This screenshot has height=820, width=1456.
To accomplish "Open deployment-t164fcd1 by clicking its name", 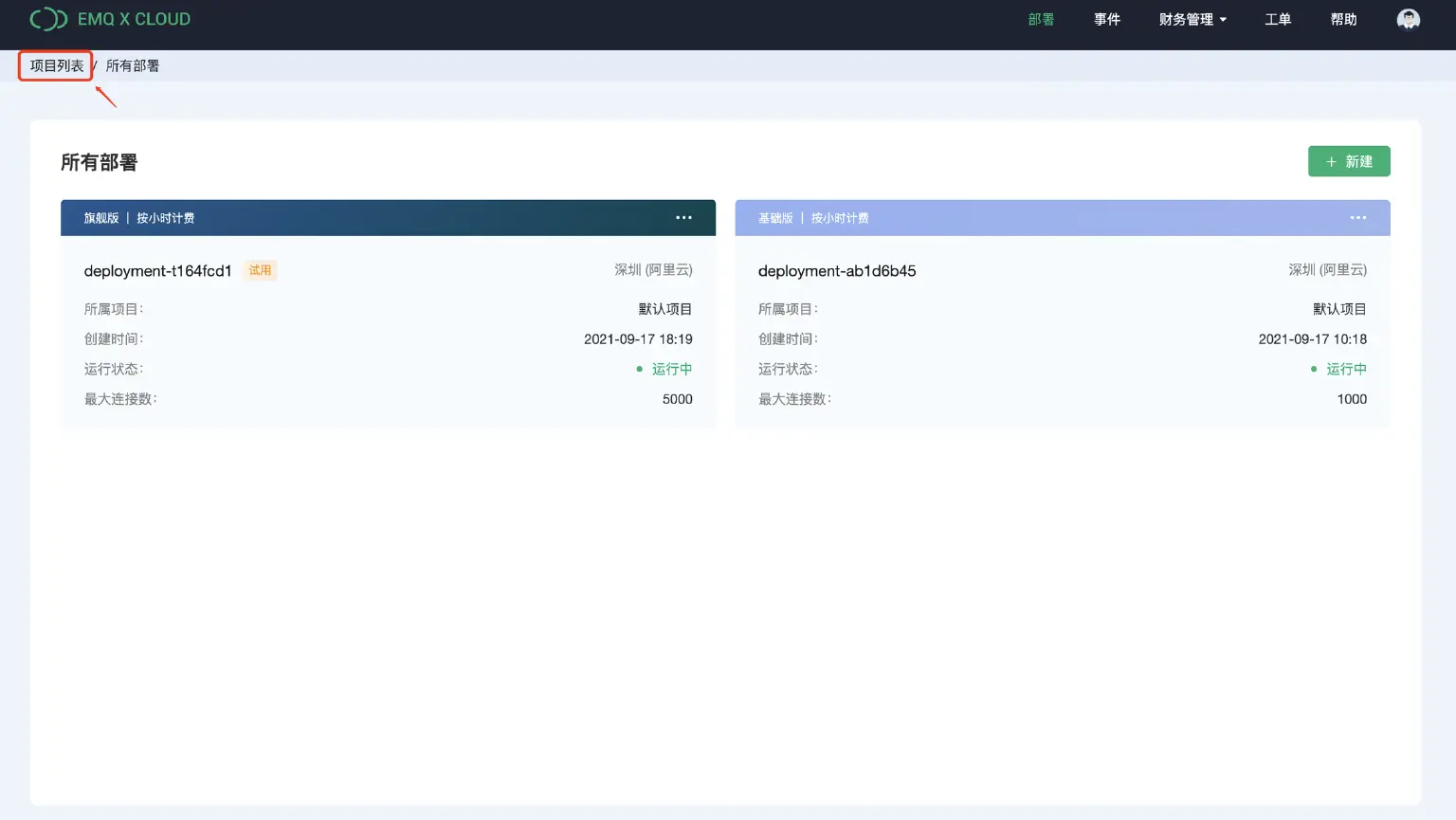I will click(x=157, y=270).
